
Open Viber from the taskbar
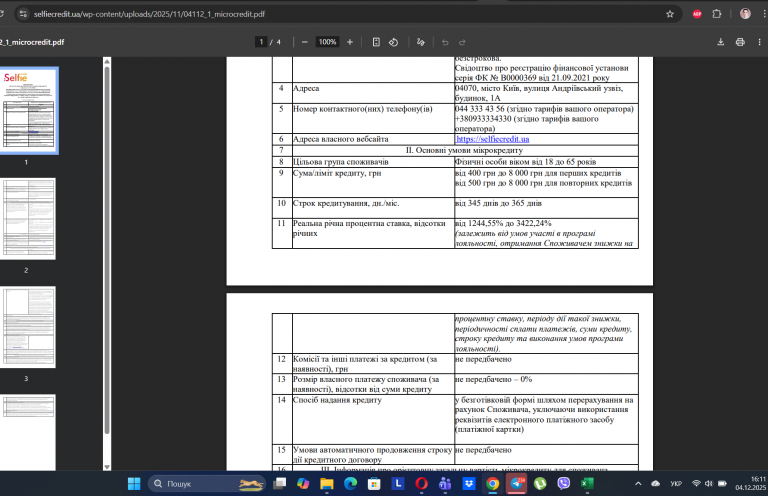(563, 484)
